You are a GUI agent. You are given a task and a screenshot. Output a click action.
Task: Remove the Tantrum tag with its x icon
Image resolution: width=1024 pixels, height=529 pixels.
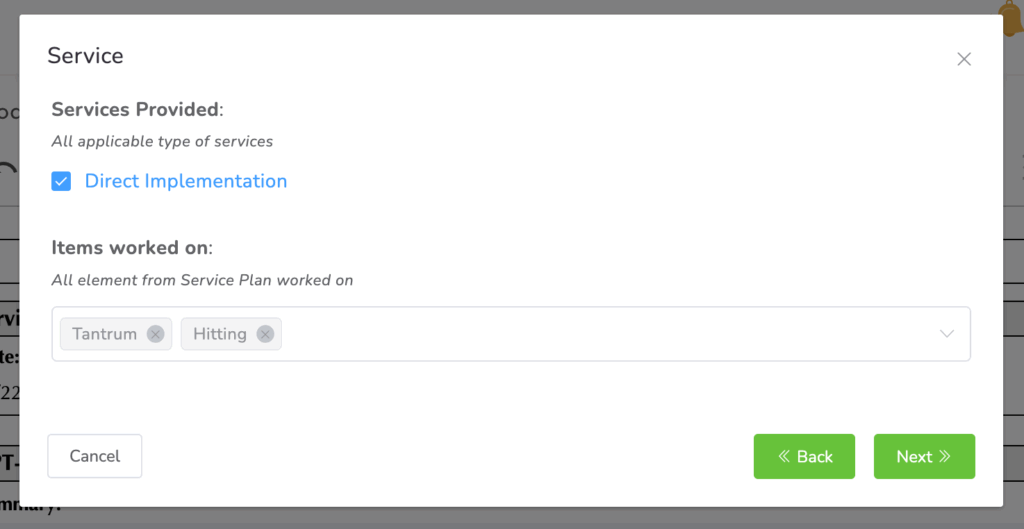pyautogui.click(x=155, y=334)
